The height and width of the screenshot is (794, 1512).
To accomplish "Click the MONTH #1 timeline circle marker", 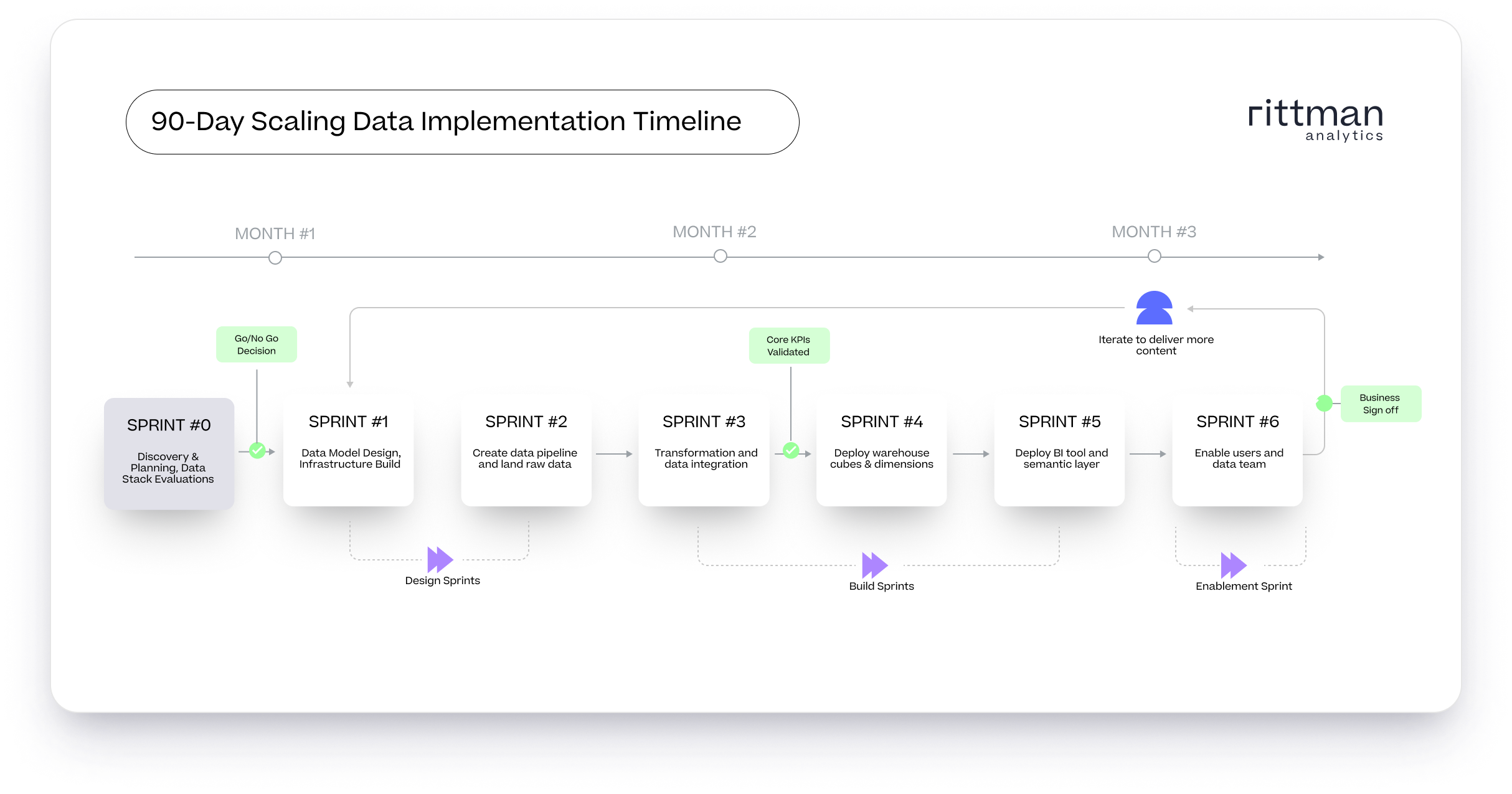I will click(x=275, y=256).
